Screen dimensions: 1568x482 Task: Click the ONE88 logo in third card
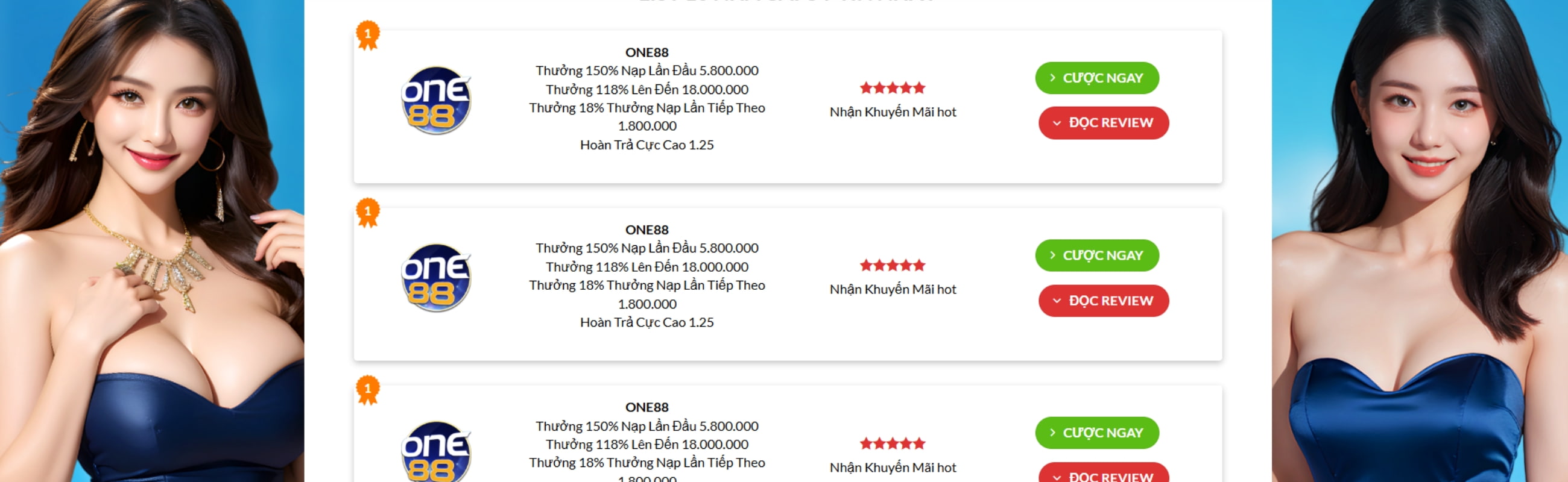[x=436, y=452]
